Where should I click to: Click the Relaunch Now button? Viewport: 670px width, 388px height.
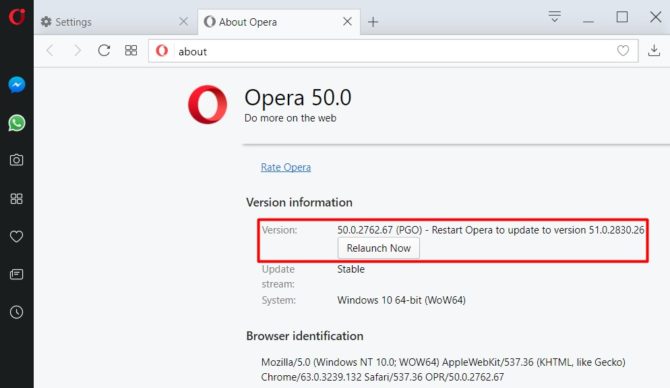[379, 248]
